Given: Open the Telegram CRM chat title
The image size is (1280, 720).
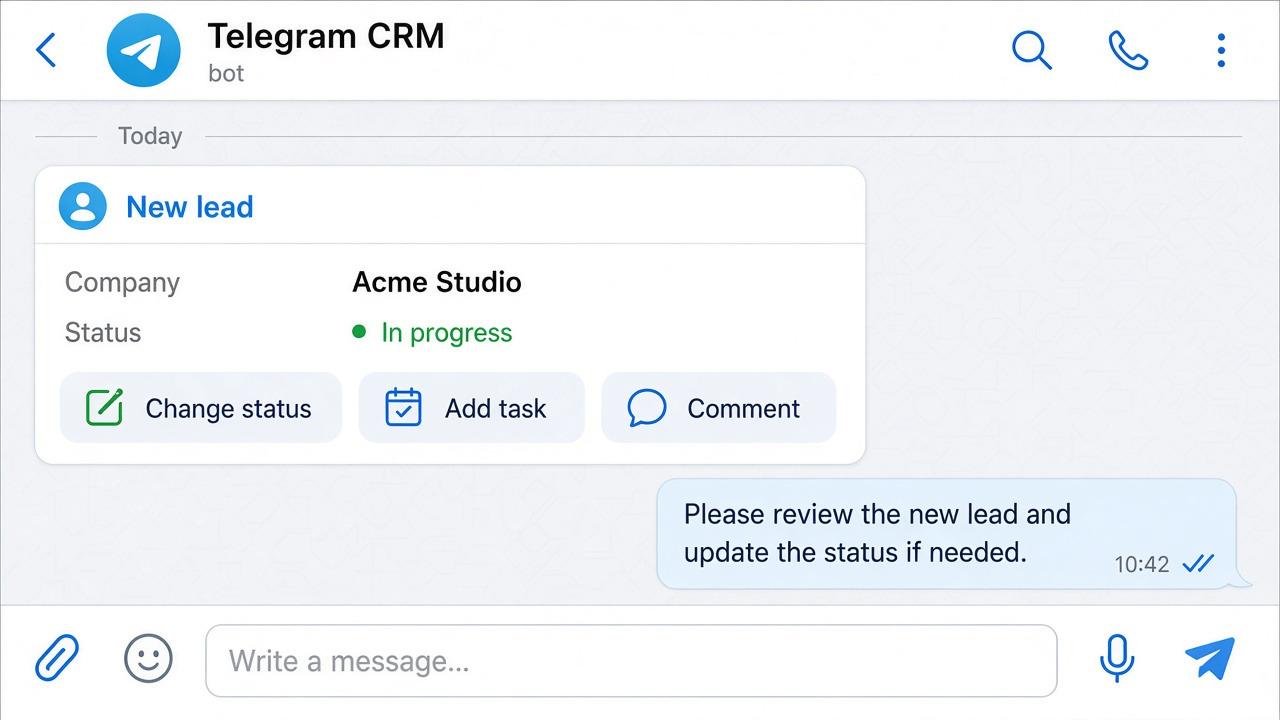Looking at the screenshot, I should point(326,37).
